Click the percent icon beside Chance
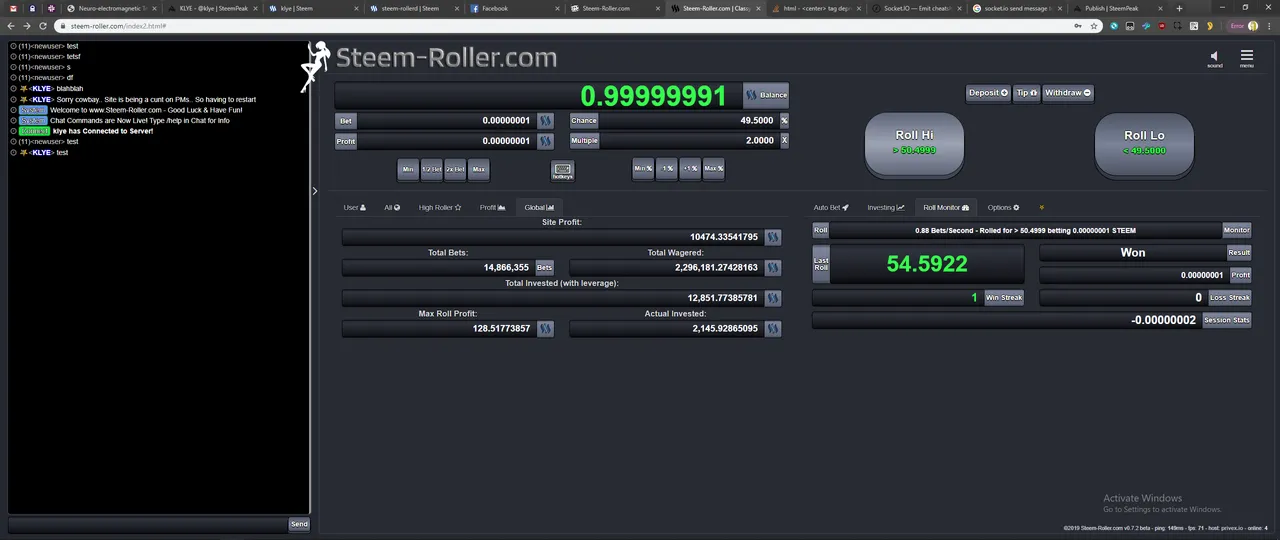 click(x=784, y=120)
